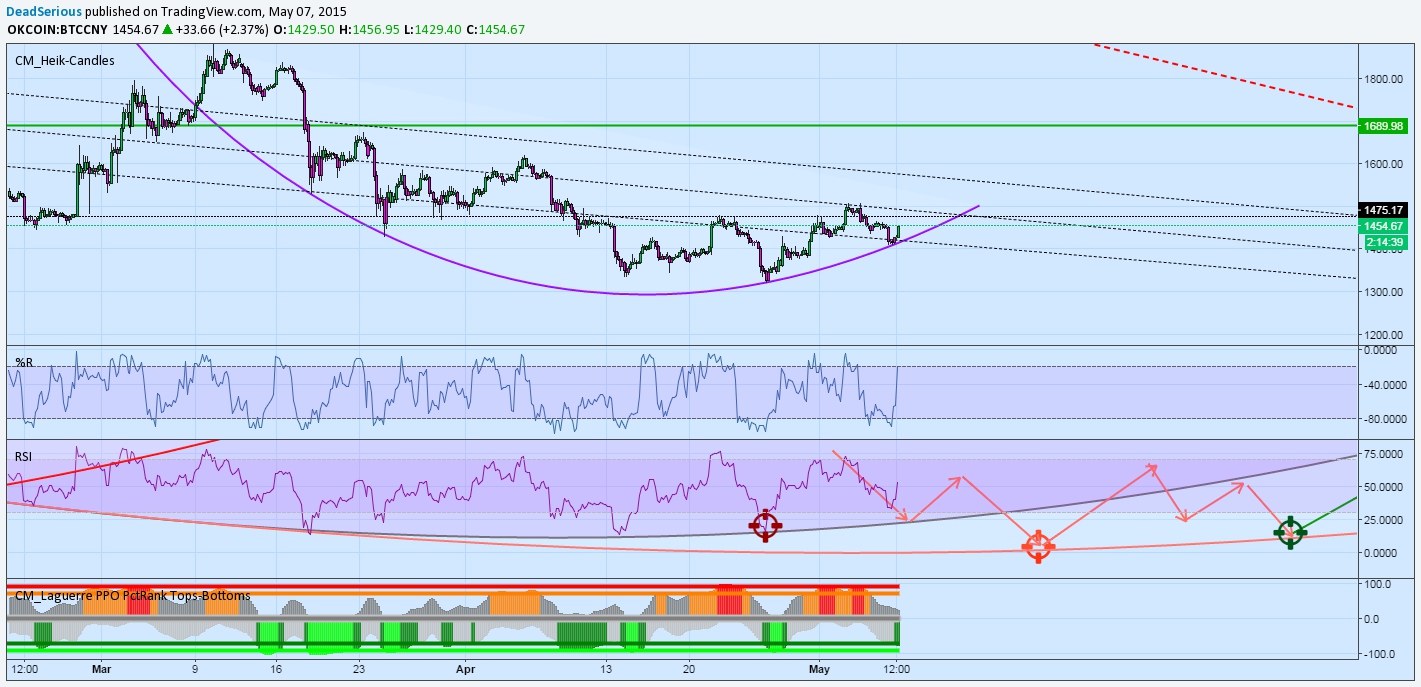Viewport: 1421px width, 687px height.
Task: Click the 2:14:39 bar countdown label
Action: 1384,242
